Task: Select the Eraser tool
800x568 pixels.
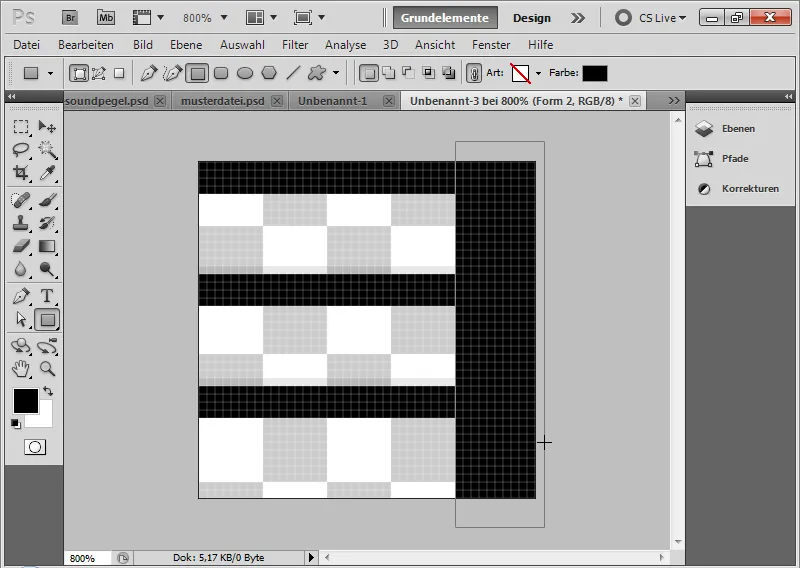Action: tap(21, 246)
